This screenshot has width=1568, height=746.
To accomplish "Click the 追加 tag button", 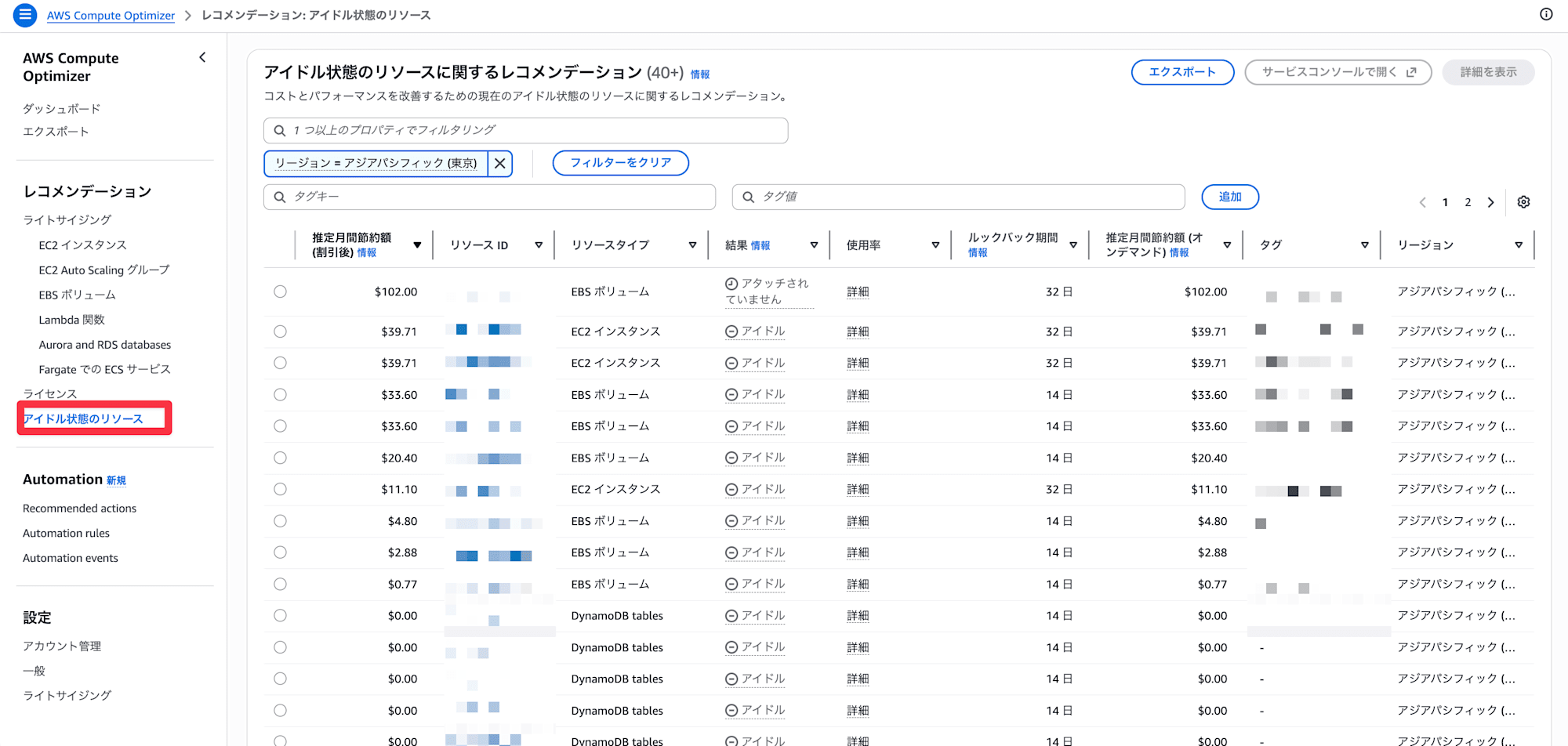I will pyautogui.click(x=1230, y=197).
